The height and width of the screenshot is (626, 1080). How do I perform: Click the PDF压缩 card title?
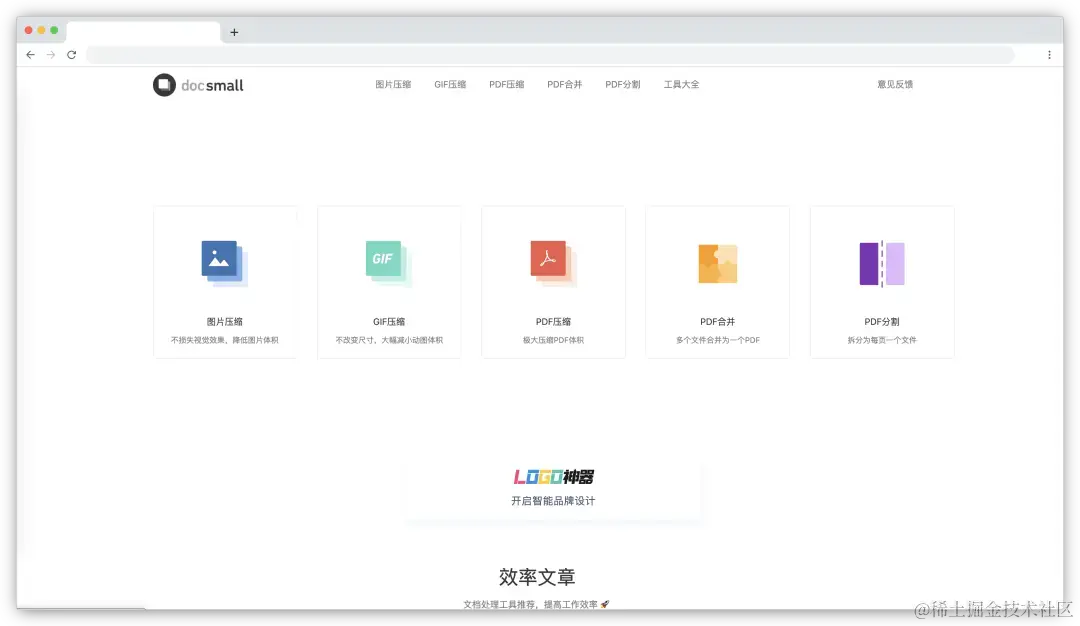click(553, 322)
